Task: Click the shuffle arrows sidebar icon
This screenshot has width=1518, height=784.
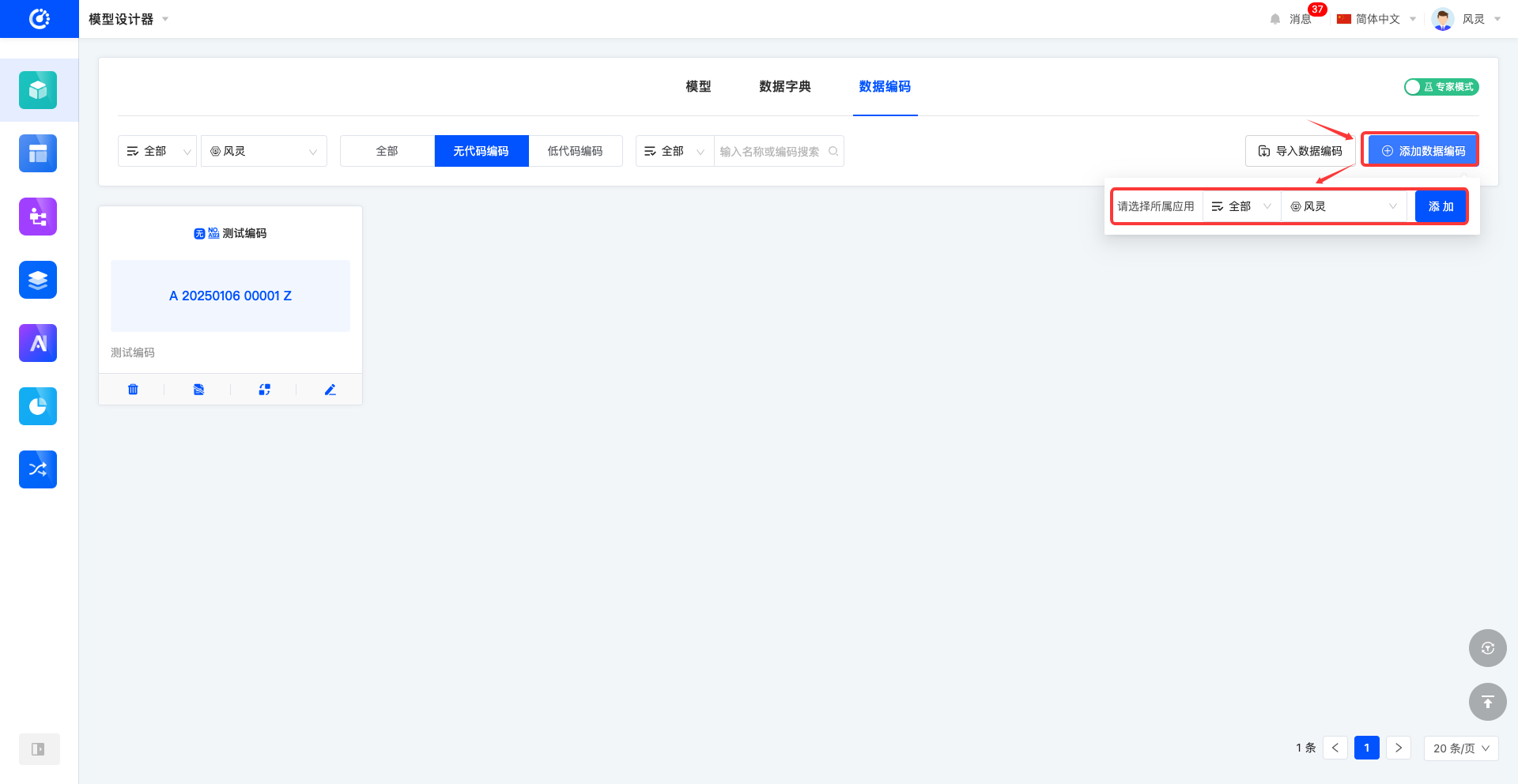Action: coord(38,469)
